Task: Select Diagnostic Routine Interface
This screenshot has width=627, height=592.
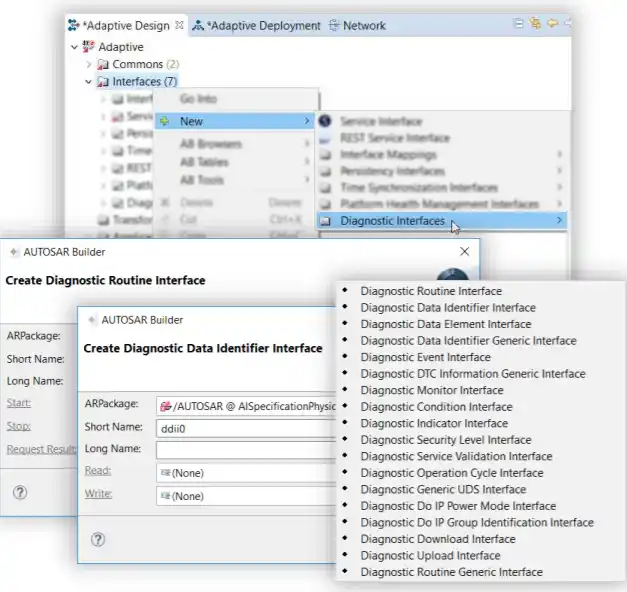Action: (x=431, y=291)
